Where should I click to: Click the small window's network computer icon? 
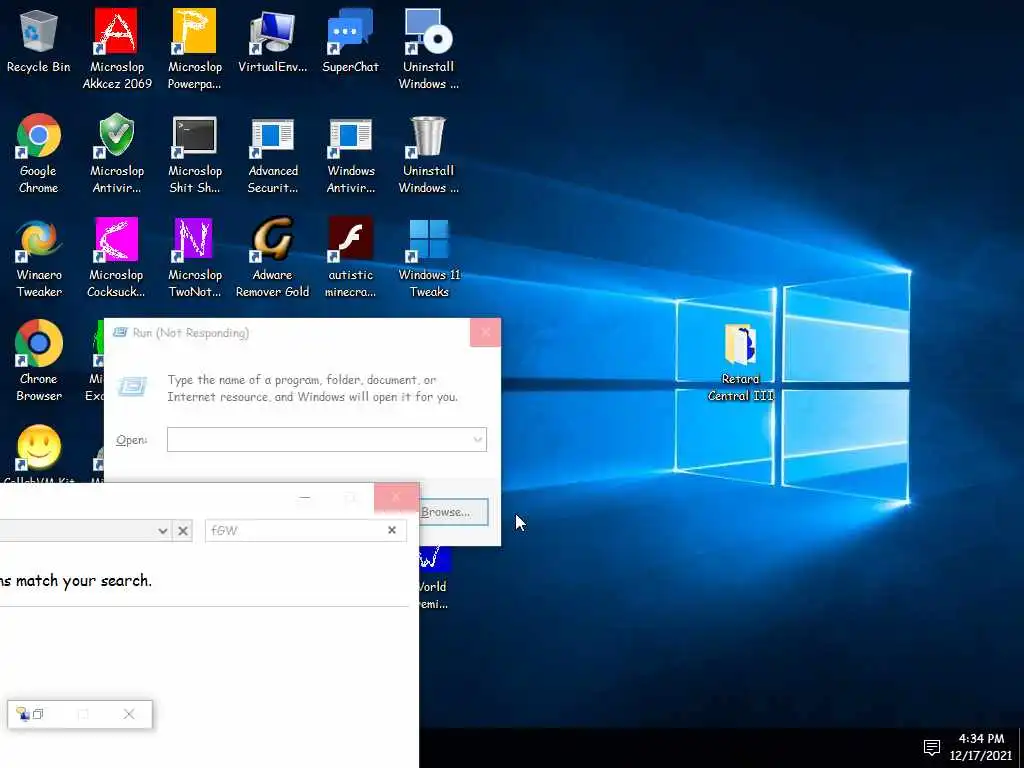(24, 714)
